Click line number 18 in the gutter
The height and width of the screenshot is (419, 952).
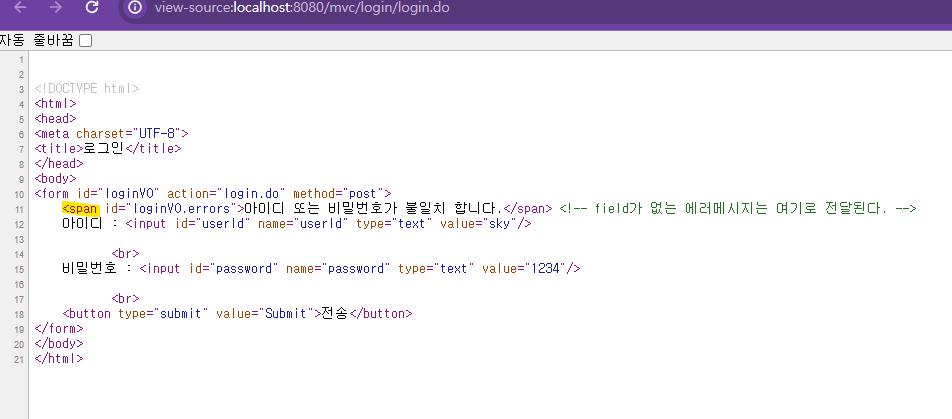point(19,315)
